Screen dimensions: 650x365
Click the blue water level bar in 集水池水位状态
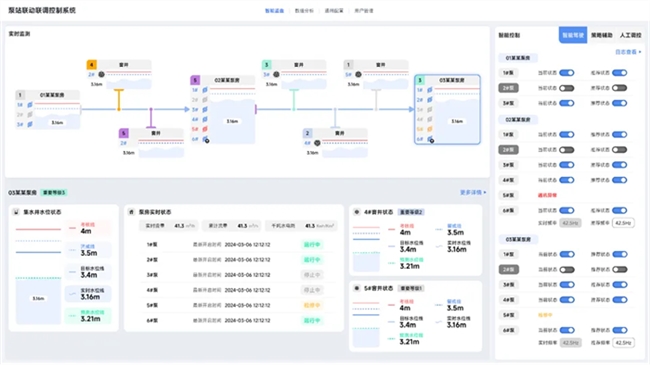click(x=39, y=301)
